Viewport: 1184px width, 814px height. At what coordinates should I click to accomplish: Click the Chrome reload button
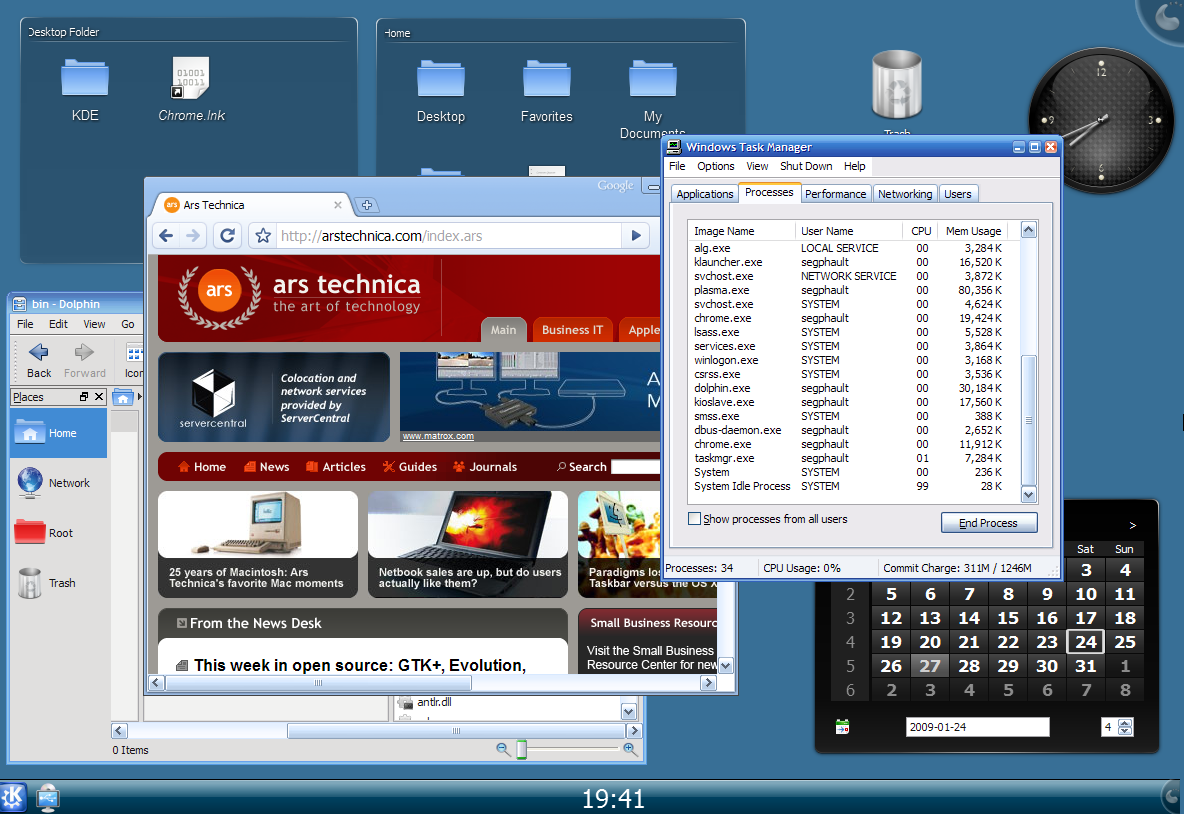[227, 236]
